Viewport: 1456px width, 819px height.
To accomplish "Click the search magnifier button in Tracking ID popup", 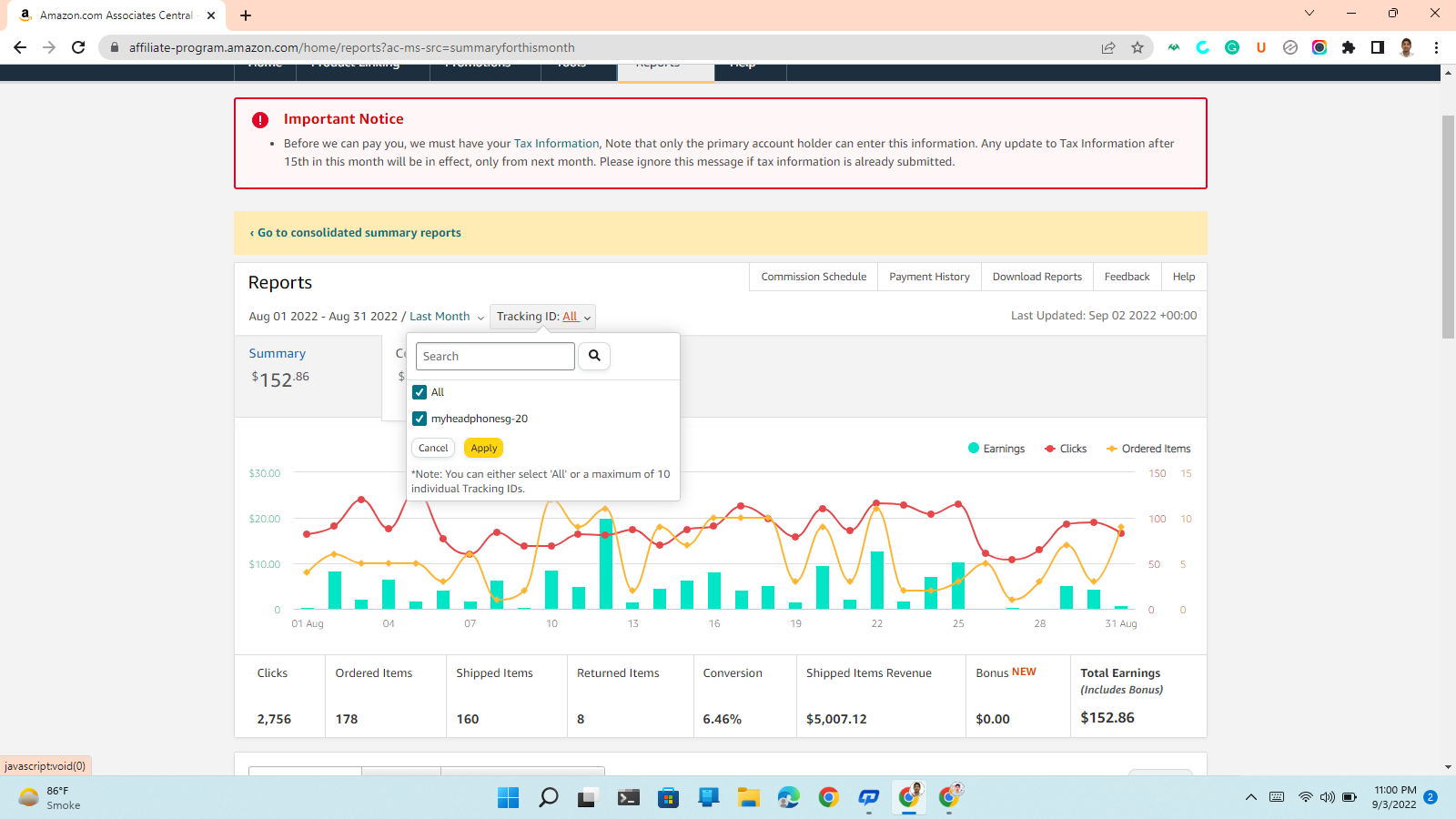I will (594, 356).
